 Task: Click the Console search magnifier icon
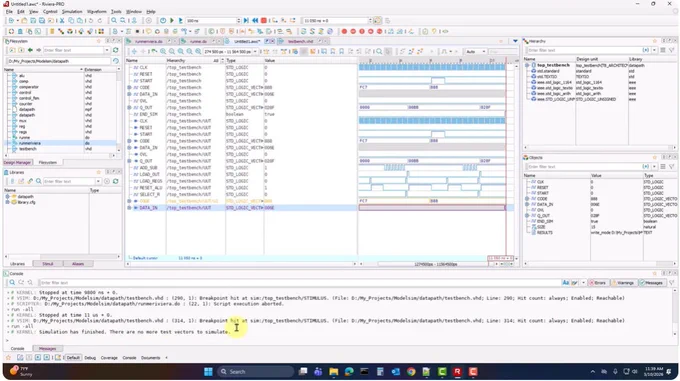click(x=12, y=283)
